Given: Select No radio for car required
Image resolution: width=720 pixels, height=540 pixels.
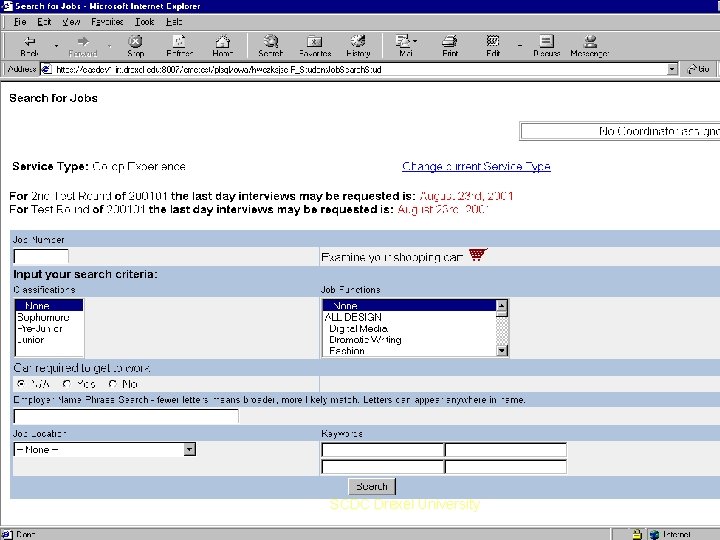Looking at the screenshot, I should (x=112, y=383).
